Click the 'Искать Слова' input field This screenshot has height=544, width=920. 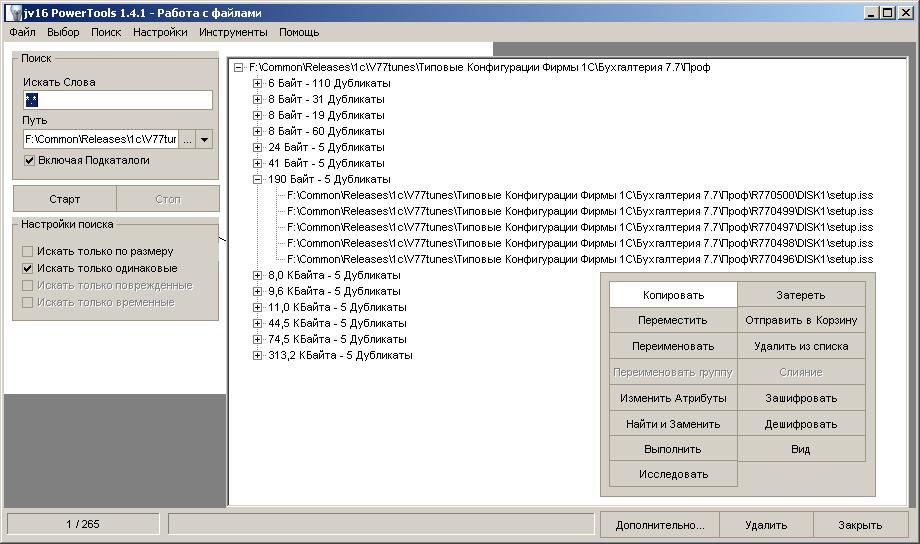click(118, 100)
